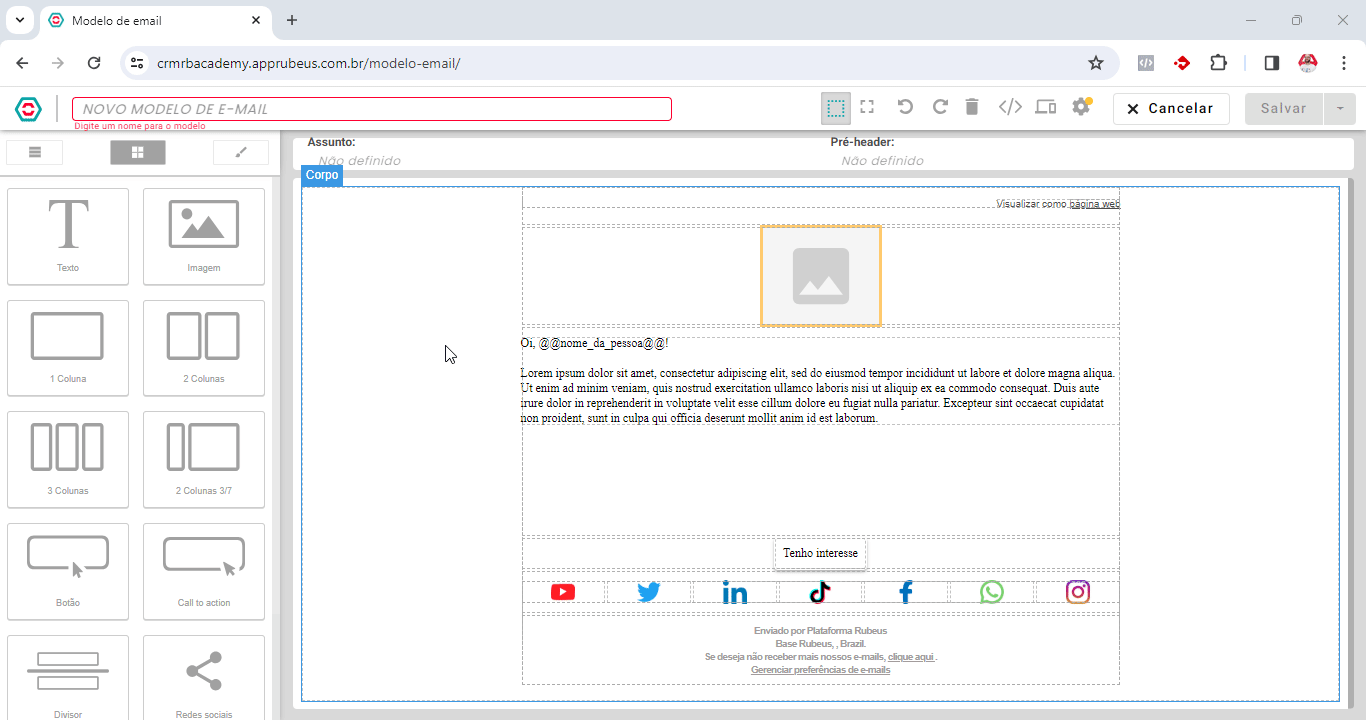
Task: Click the clique aqui unsubscribe link
Action: pyautogui.click(x=911, y=657)
